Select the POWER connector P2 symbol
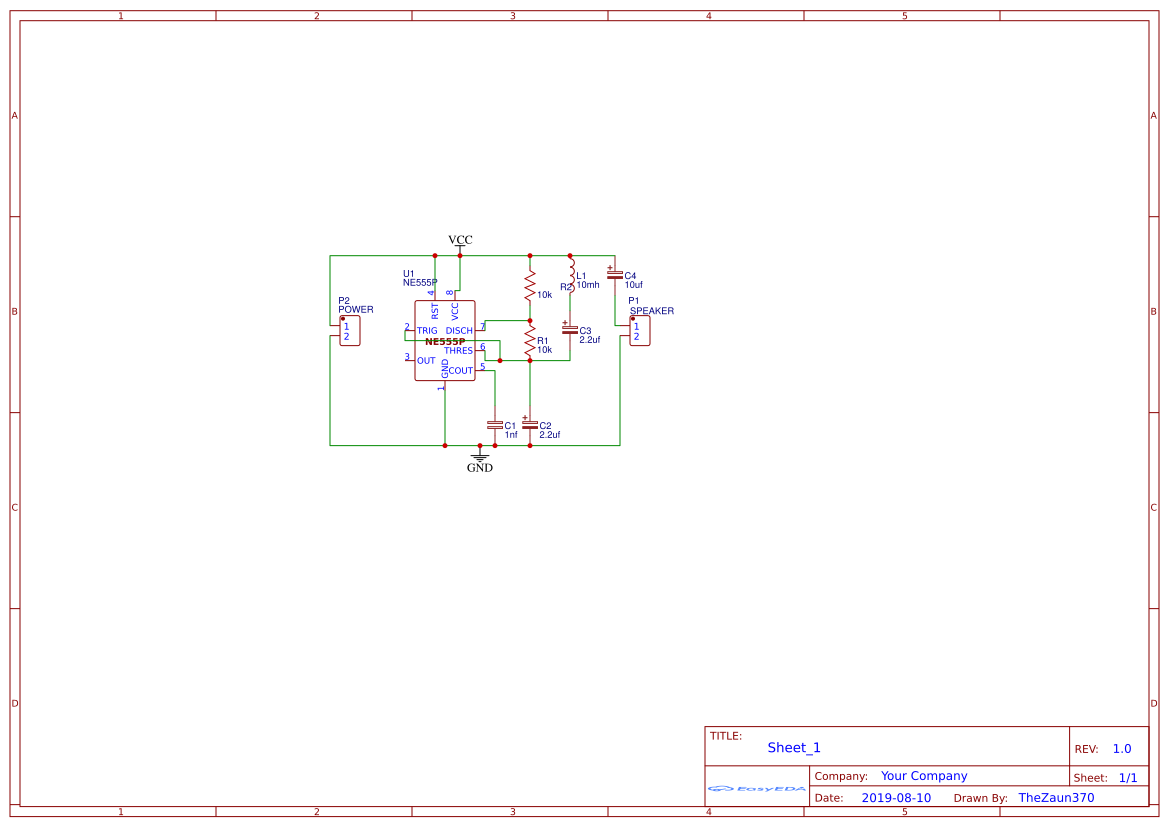The width and height of the screenshot is (1169, 827). point(348,330)
